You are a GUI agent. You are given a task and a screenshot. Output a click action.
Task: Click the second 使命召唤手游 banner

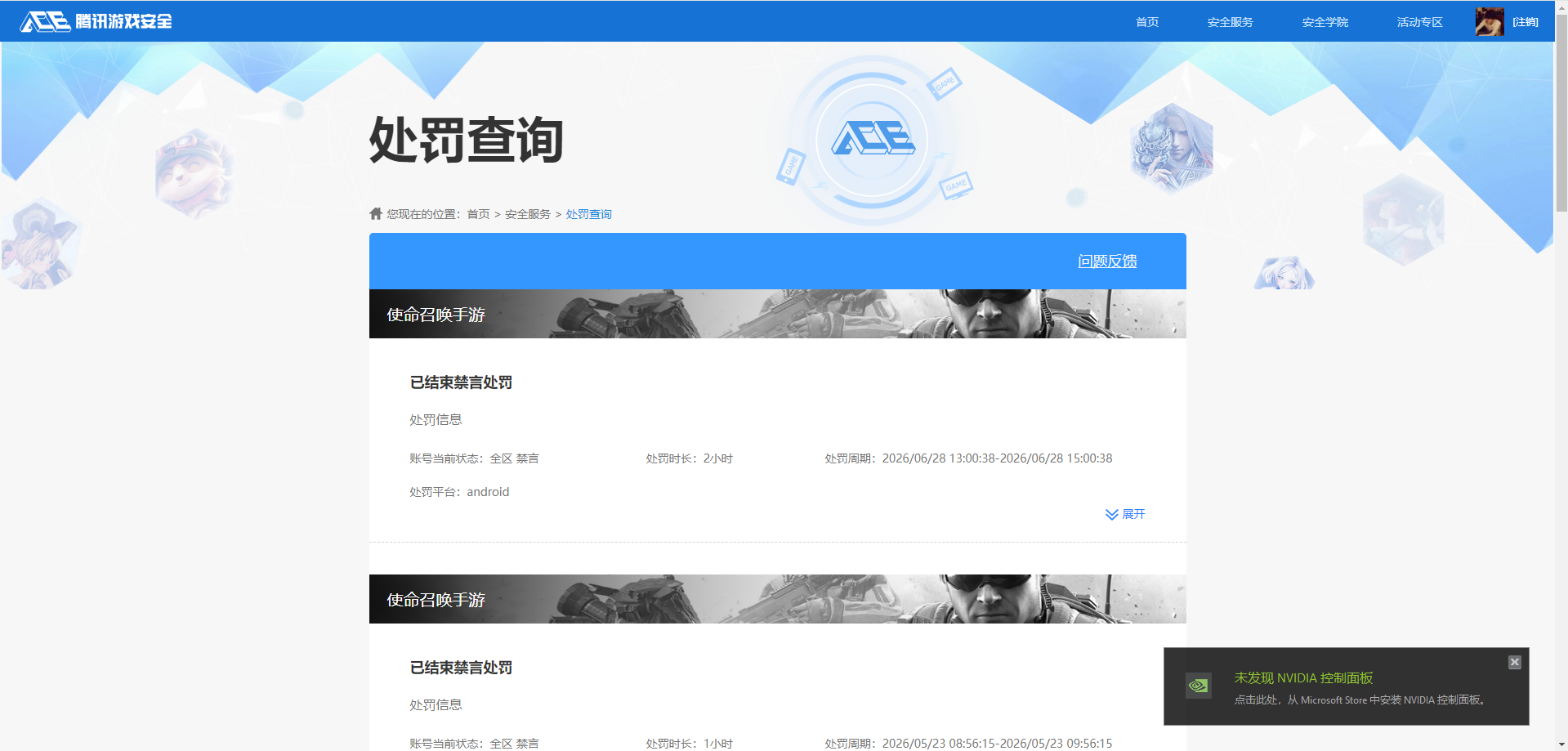click(x=777, y=599)
